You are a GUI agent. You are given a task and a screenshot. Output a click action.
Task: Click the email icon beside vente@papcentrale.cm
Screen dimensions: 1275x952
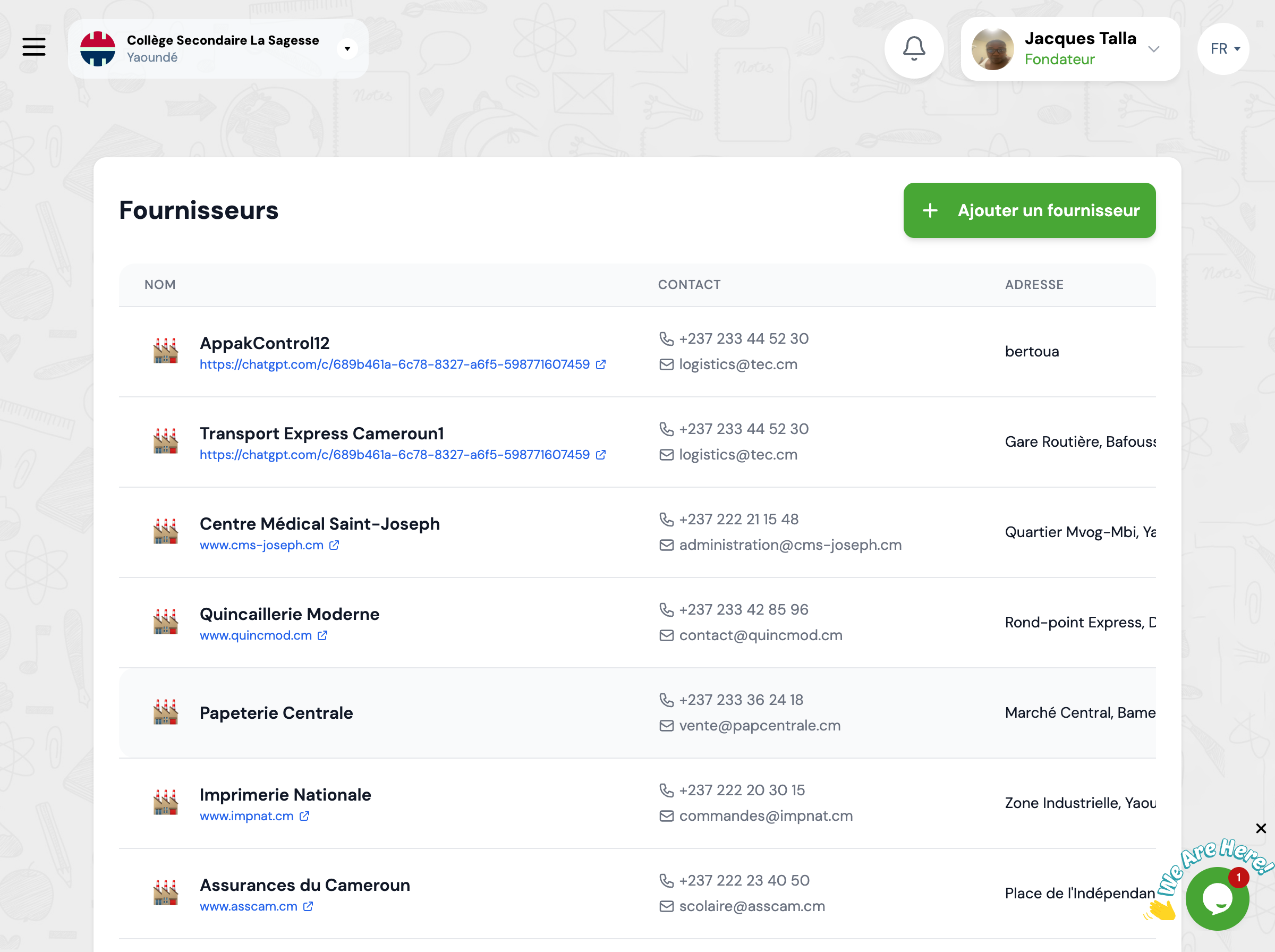pyautogui.click(x=666, y=726)
